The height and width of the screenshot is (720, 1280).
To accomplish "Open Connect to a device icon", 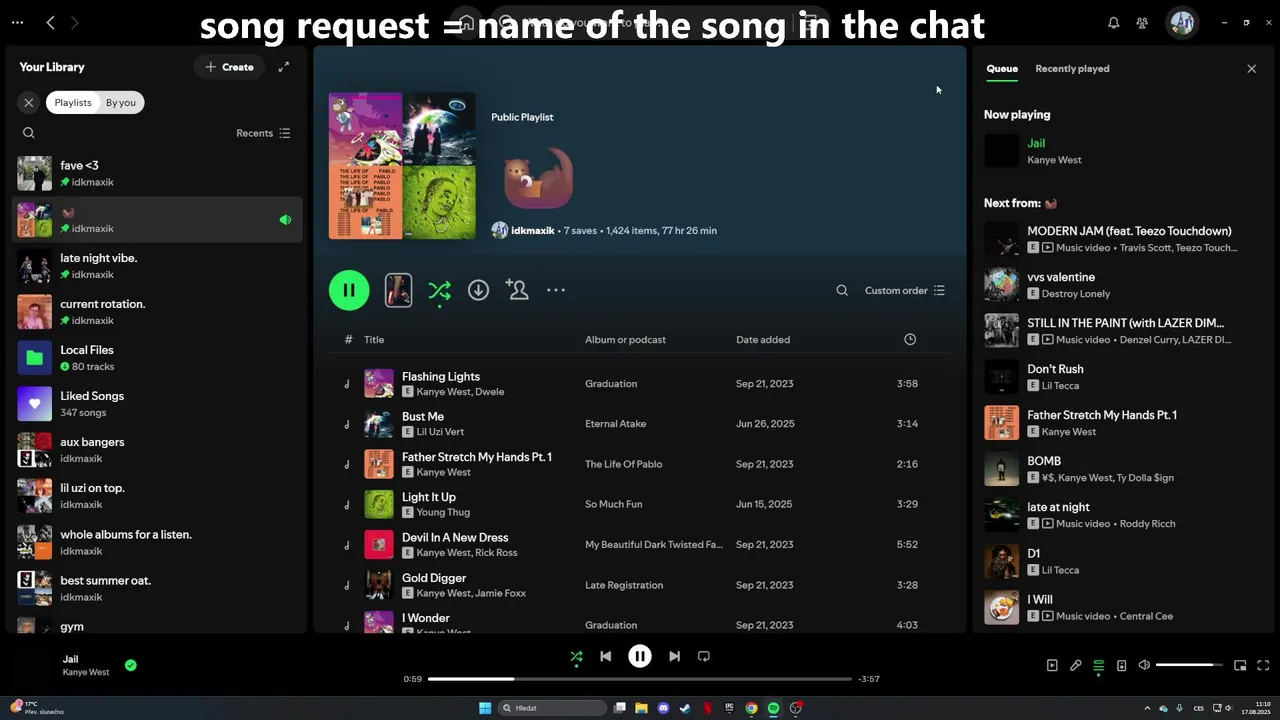I will 1121,665.
